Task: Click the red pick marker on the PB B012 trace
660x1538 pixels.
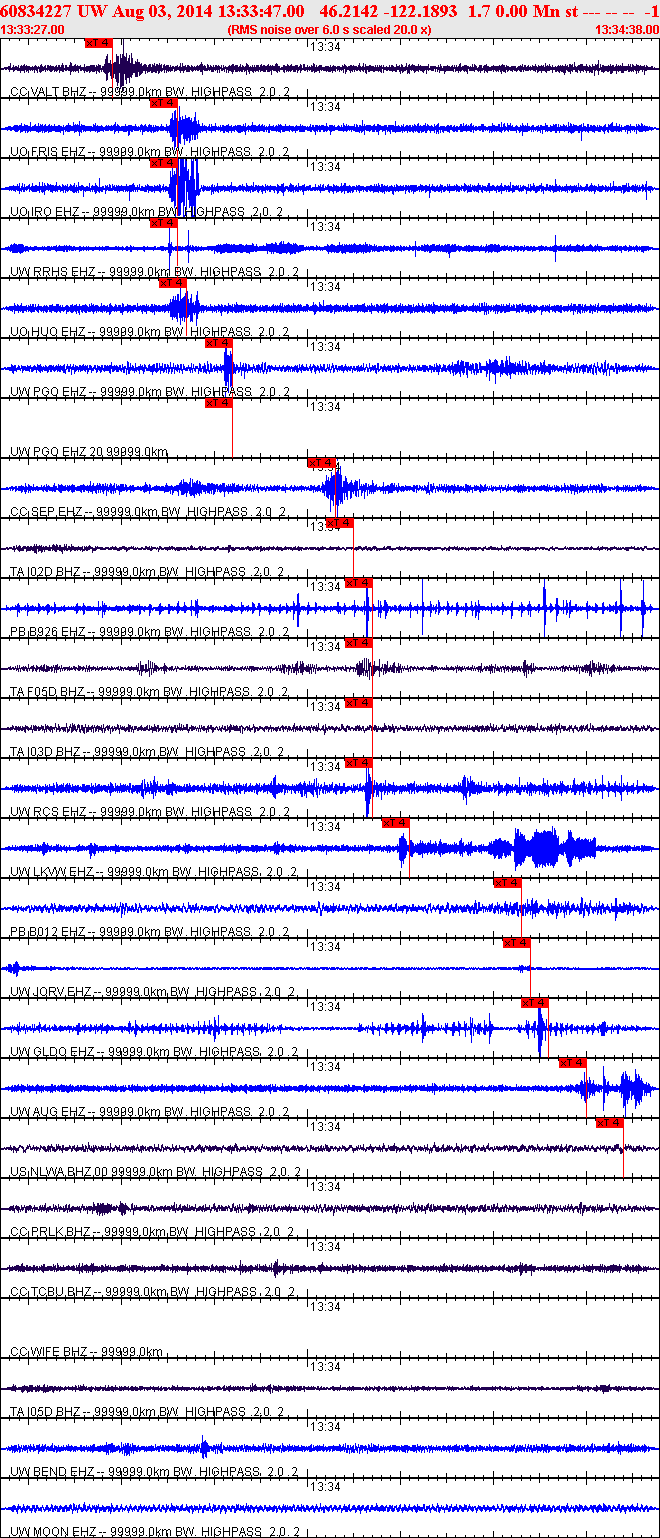Action: [x=507, y=883]
